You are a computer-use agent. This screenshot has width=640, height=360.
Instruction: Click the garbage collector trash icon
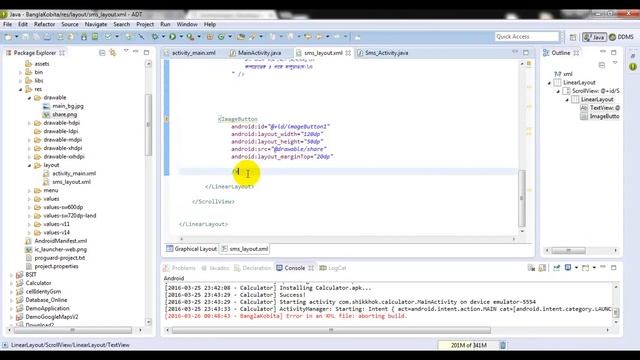coord(502,345)
